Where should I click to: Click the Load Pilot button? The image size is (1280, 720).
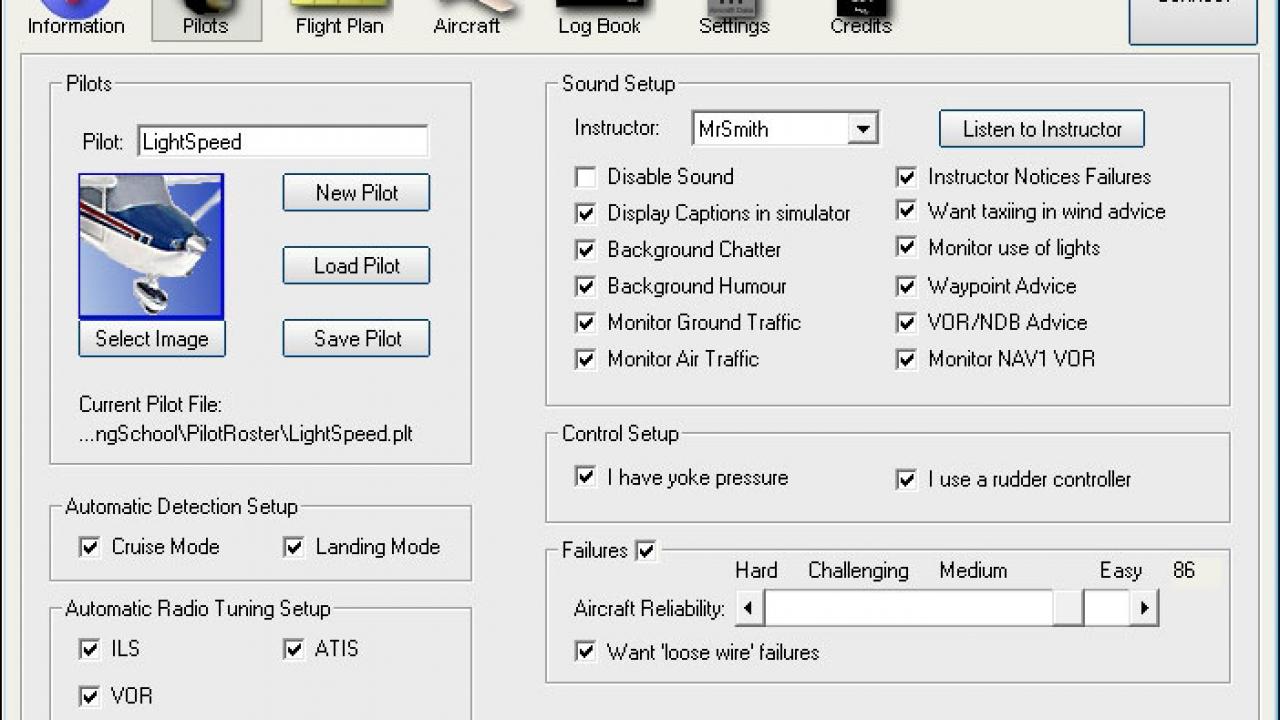click(x=356, y=265)
